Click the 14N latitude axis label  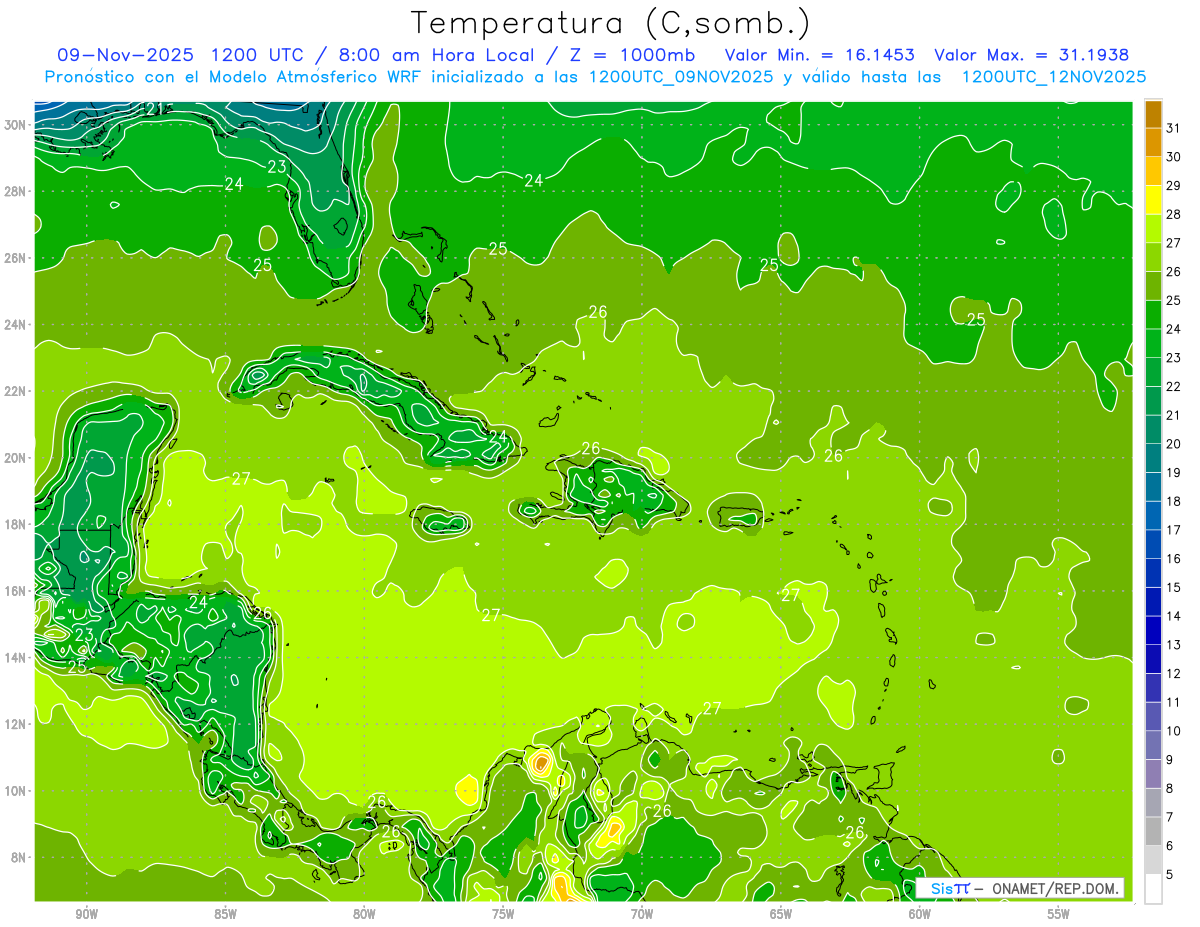tap(15, 658)
